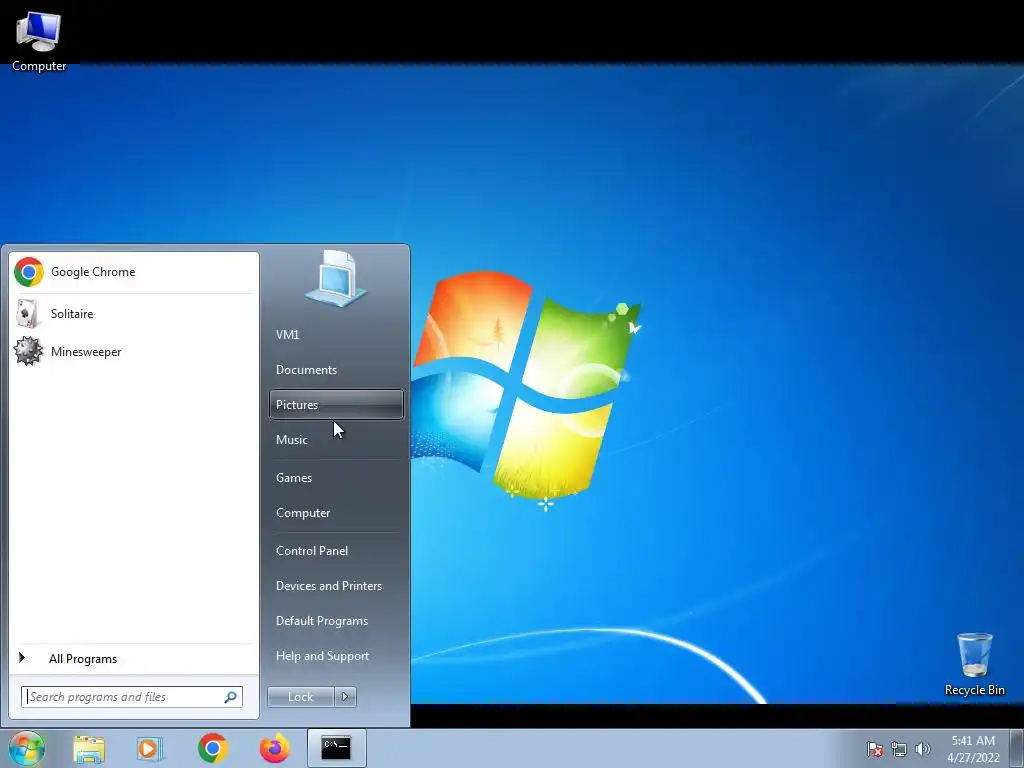
Task: Click the Lock button
Action: 300,697
